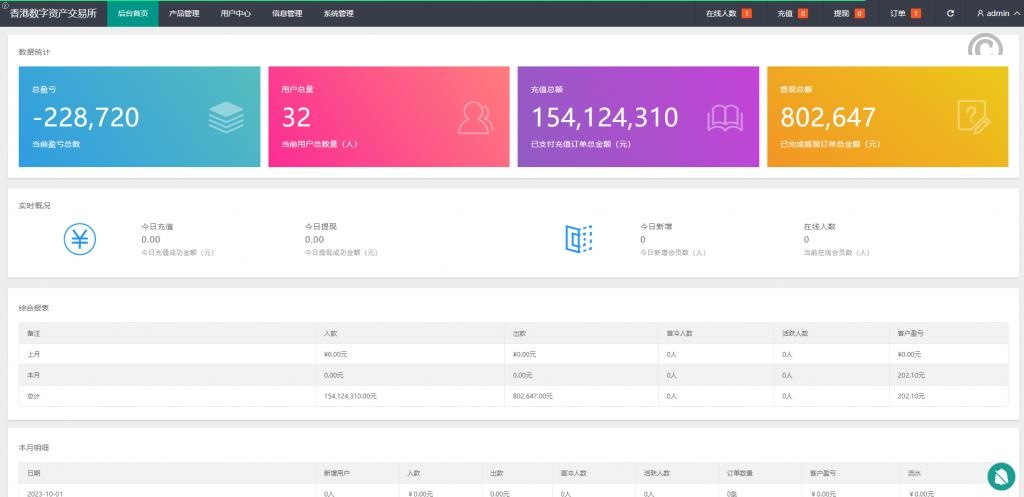This screenshot has width=1024, height=497.
Task: Open the 信息管理 menu
Action: click(x=287, y=14)
